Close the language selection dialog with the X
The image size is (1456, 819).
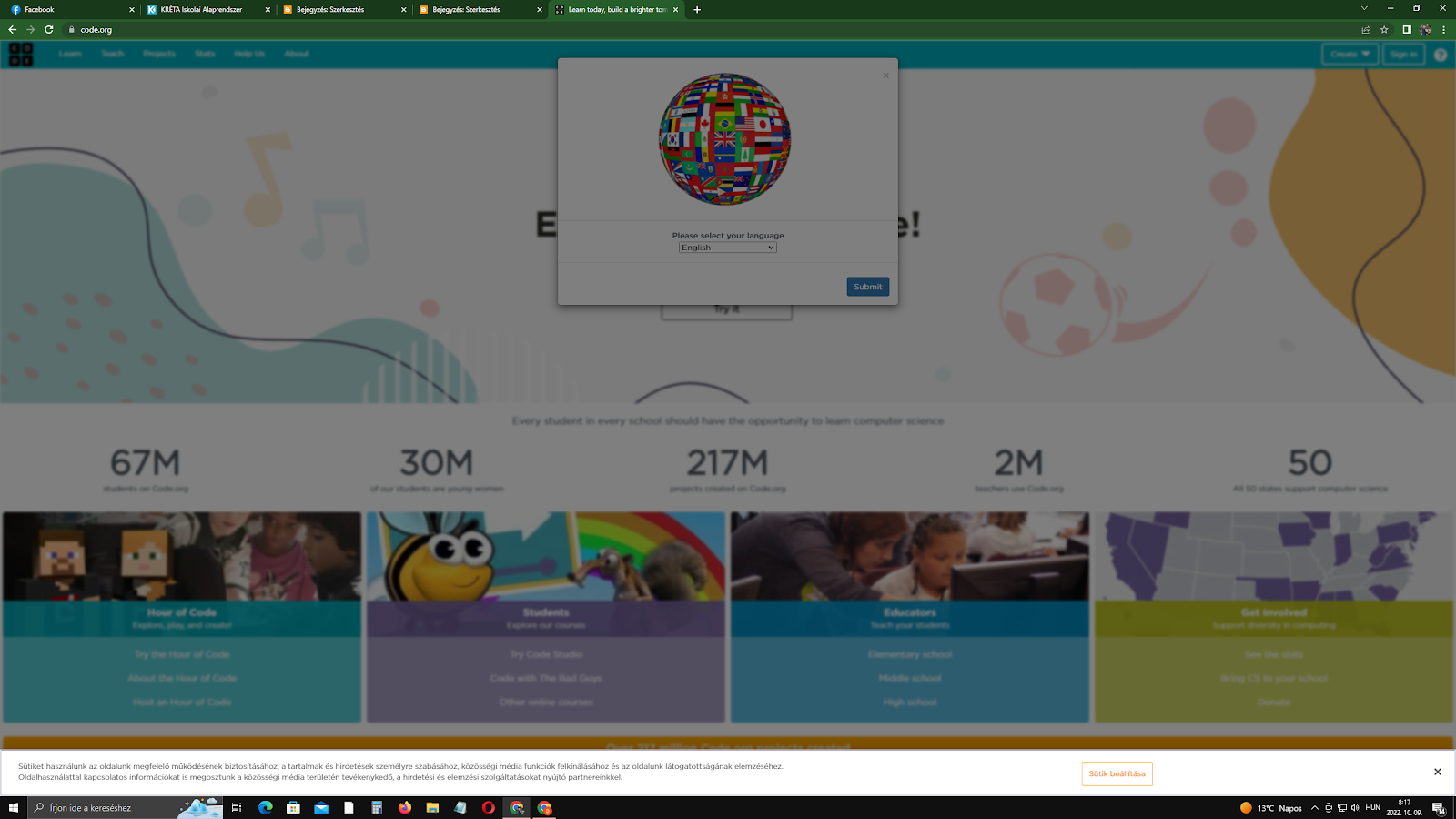(885, 76)
